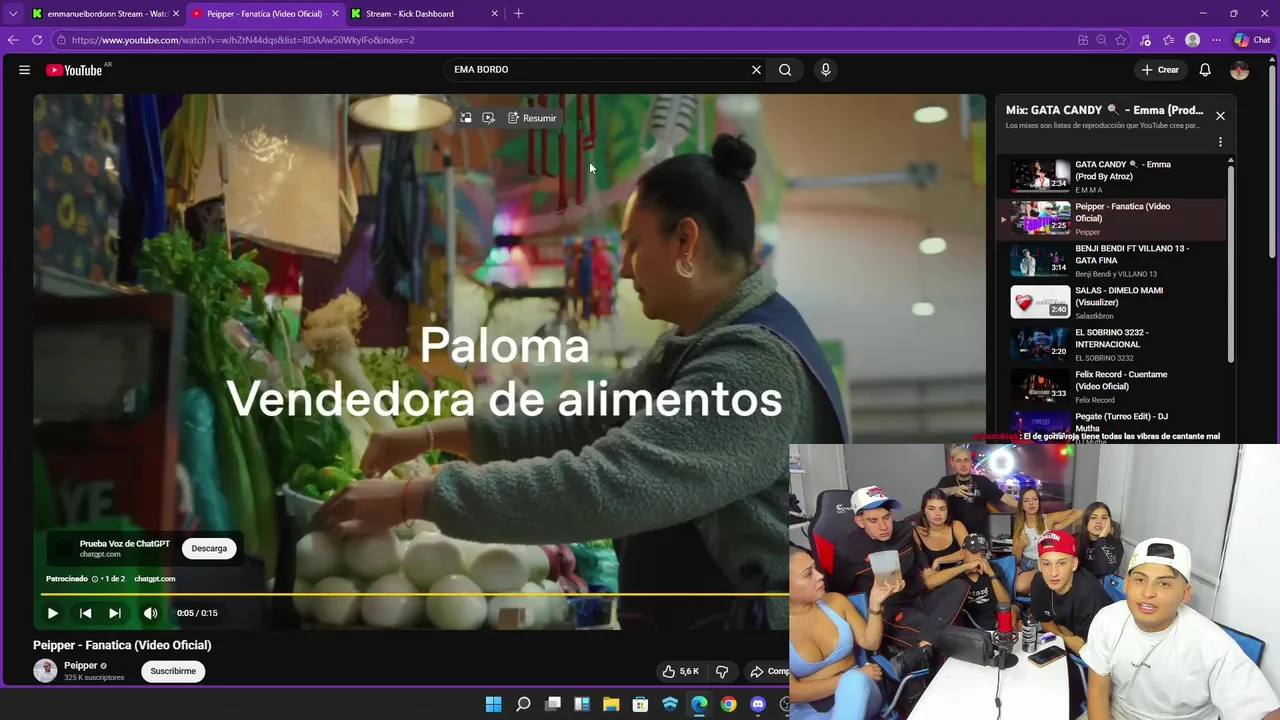Skip to next video

click(x=115, y=613)
